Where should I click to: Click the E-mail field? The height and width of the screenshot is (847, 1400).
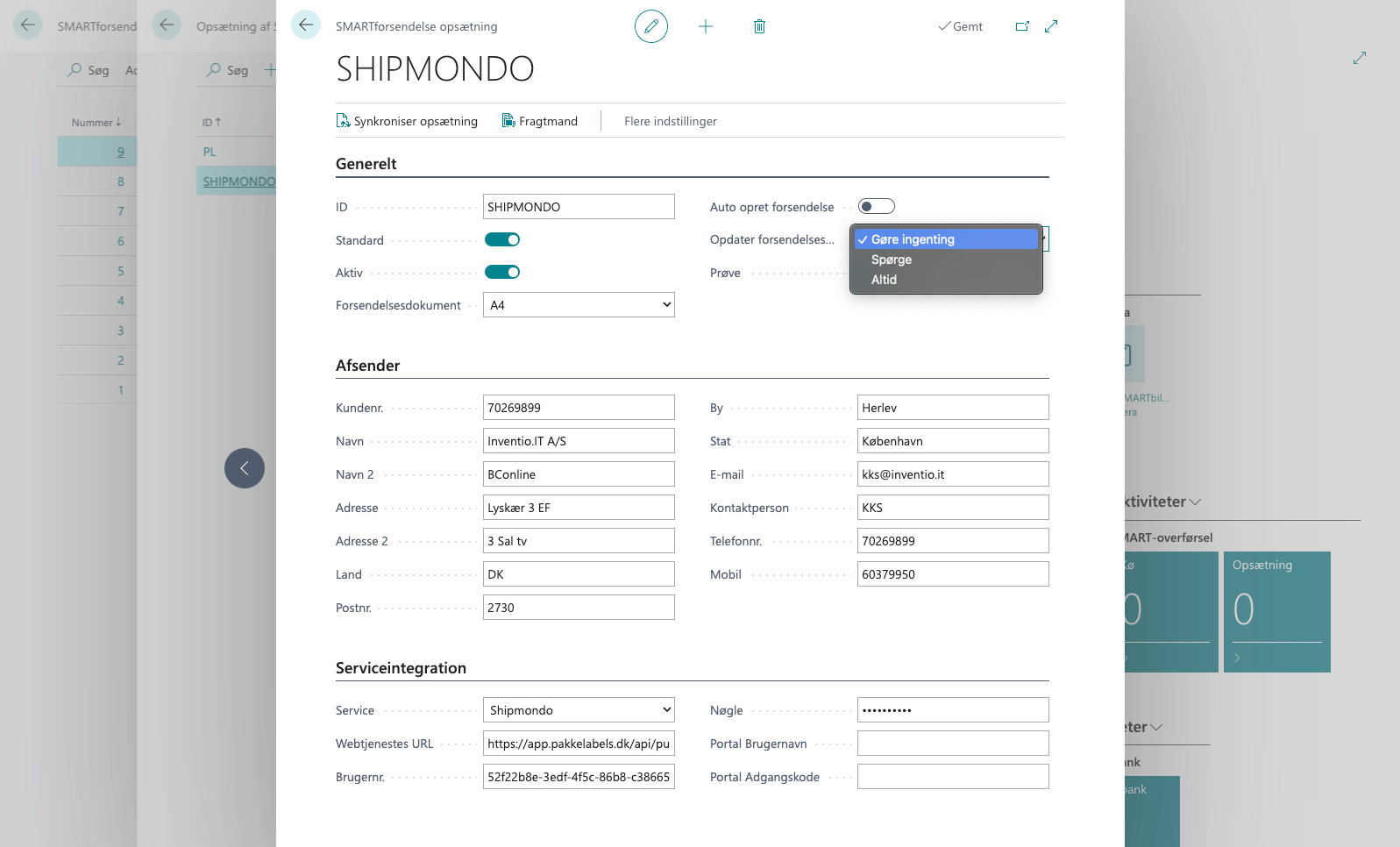953,474
